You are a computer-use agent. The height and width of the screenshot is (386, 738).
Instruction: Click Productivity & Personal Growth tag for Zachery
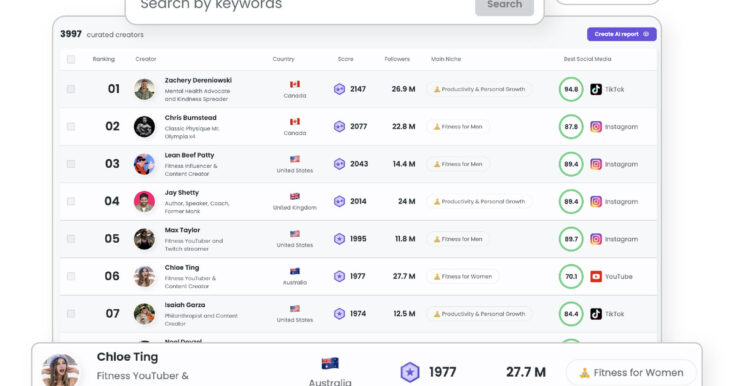click(479, 89)
